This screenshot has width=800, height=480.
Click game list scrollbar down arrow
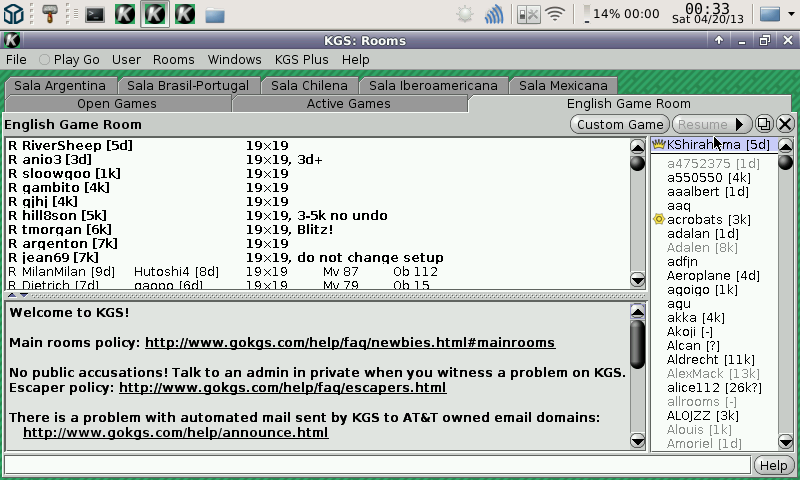tap(637, 280)
